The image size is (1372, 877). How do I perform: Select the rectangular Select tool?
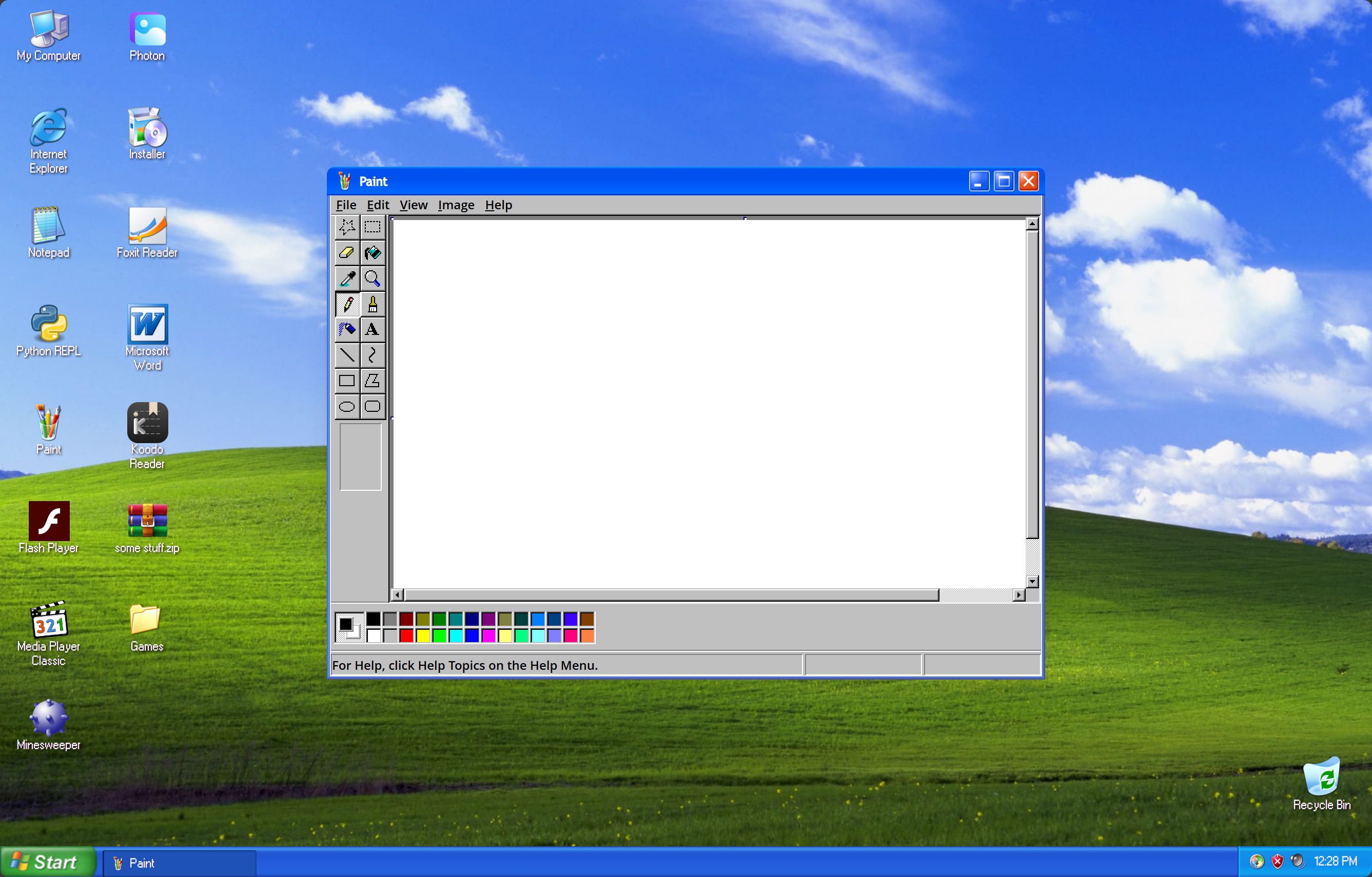pyautogui.click(x=373, y=227)
